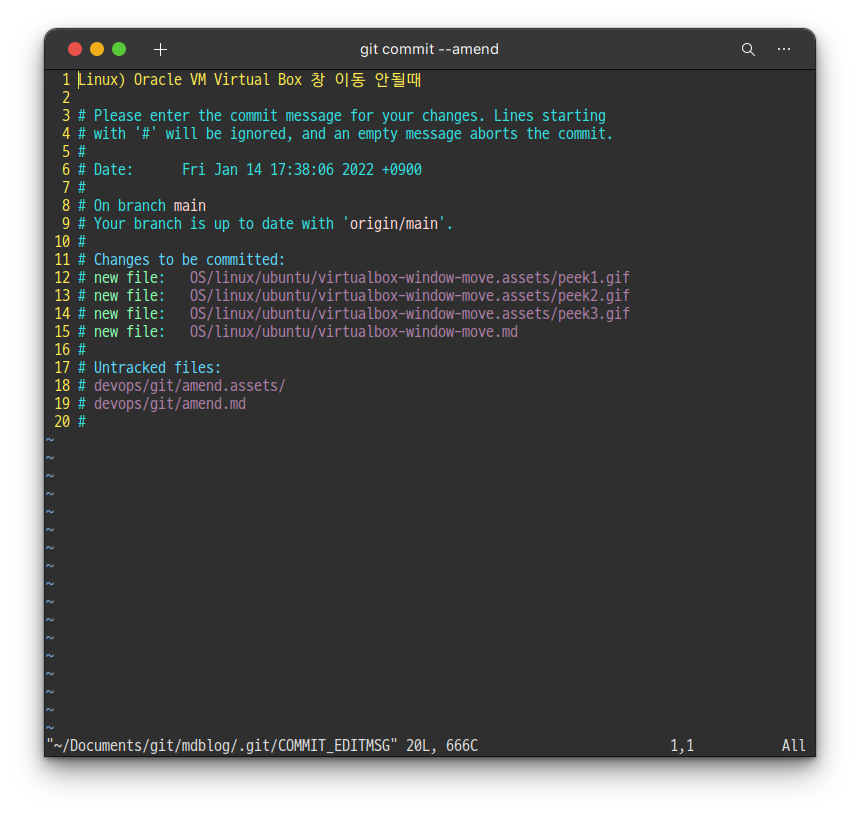Click line 'Please enter the commit message for your changes'
The height and width of the screenshot is (817, 860).
[x=342, y=116]
